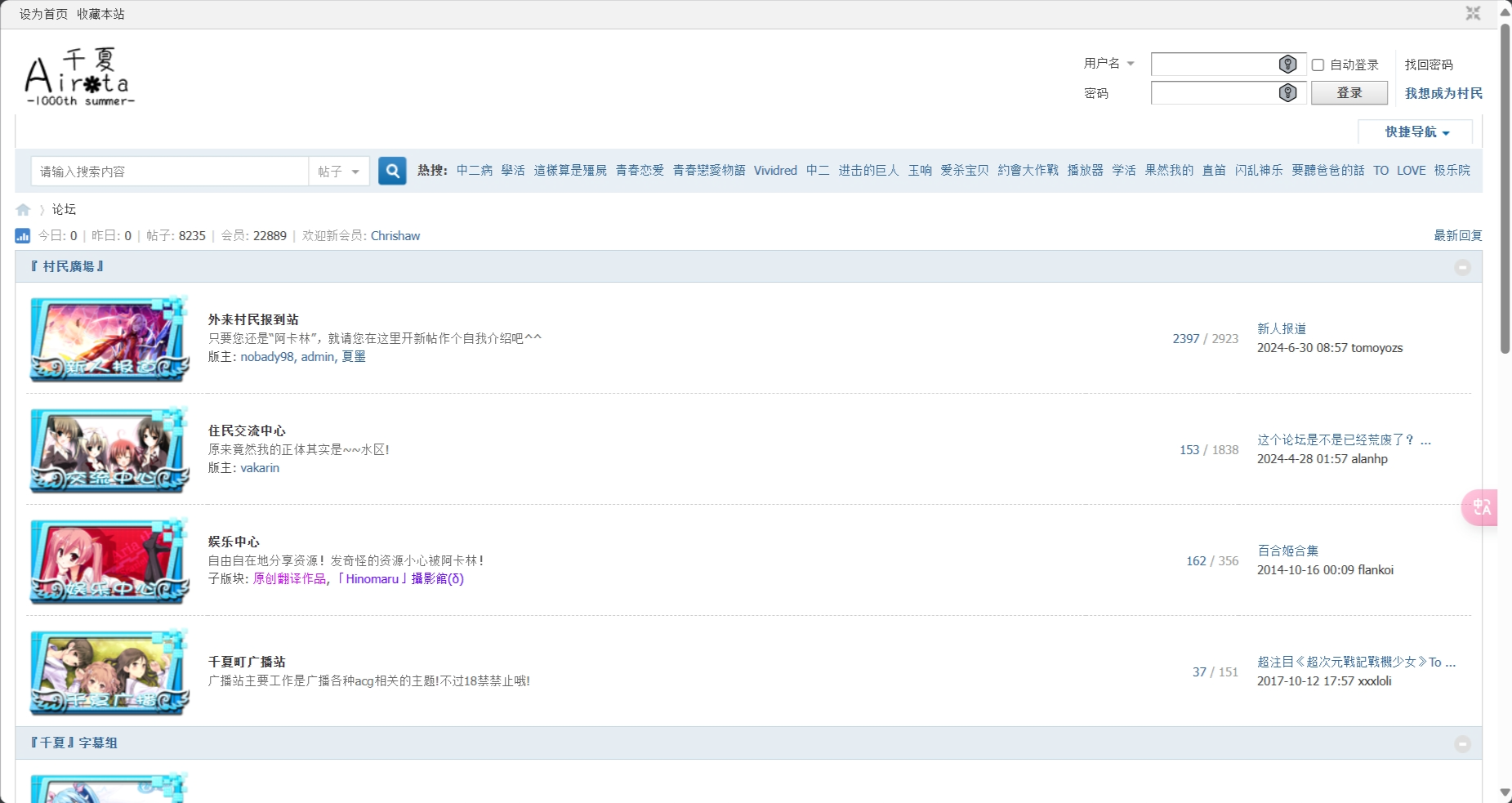This screenshot has width=1512, height=803.
Task: Click hot search term 极乐院
Action: click(x=1452, y=170)
